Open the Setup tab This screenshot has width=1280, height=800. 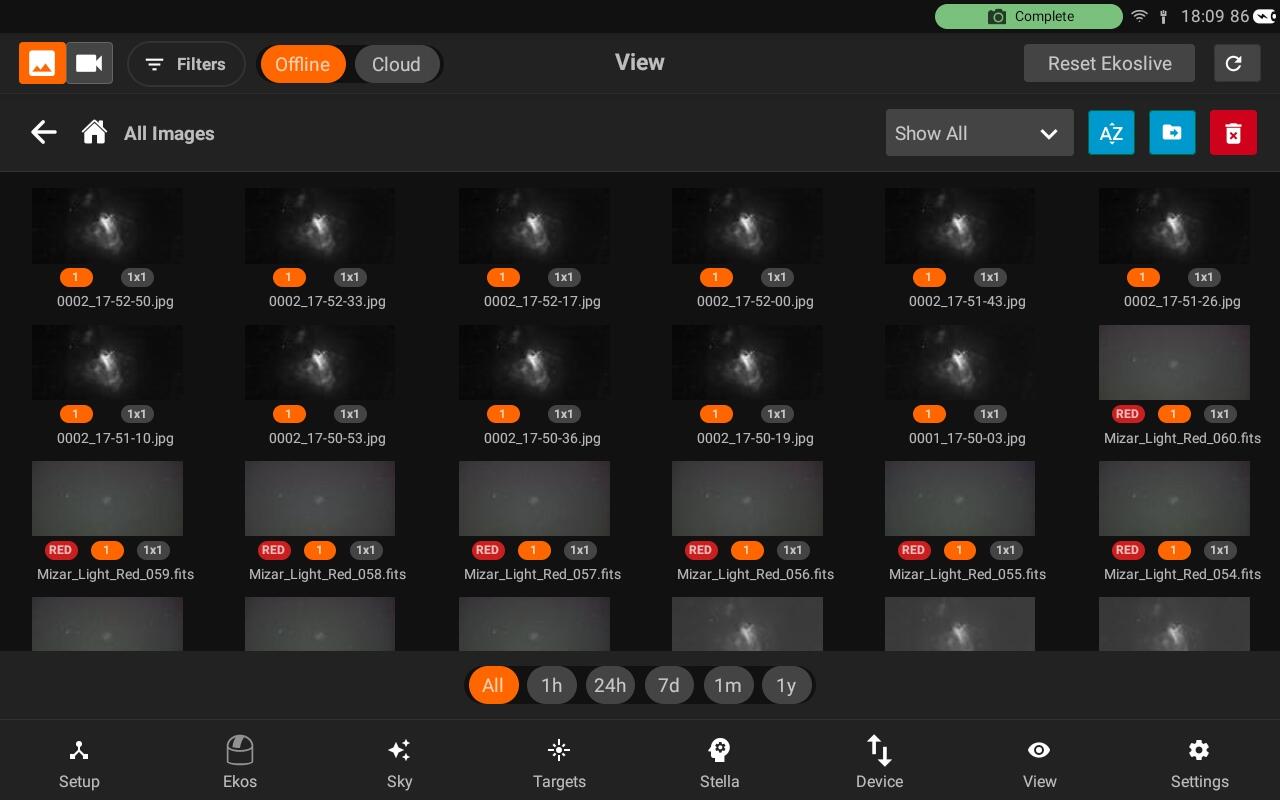point(79,763)
